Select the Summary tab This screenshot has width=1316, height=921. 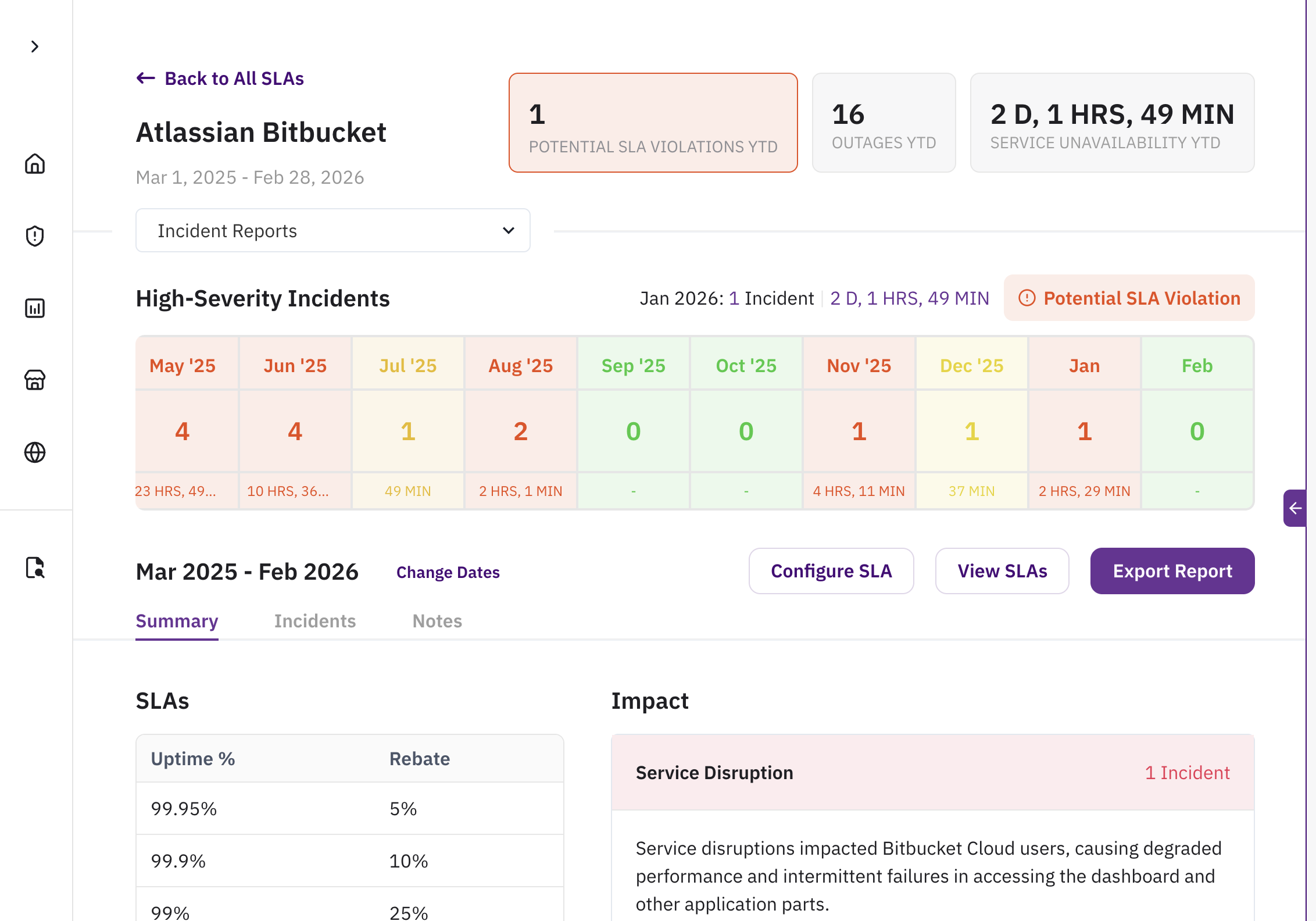[x=177, y=621]
